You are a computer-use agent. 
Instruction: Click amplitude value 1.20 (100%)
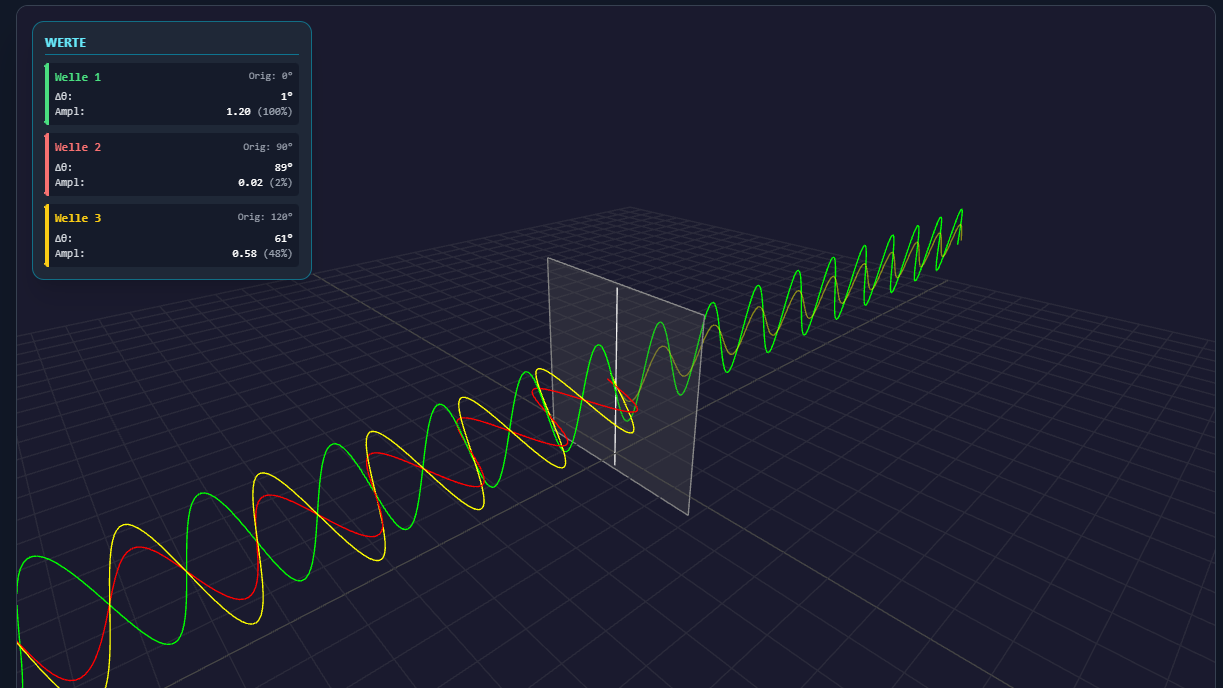(x=259, y=112)
